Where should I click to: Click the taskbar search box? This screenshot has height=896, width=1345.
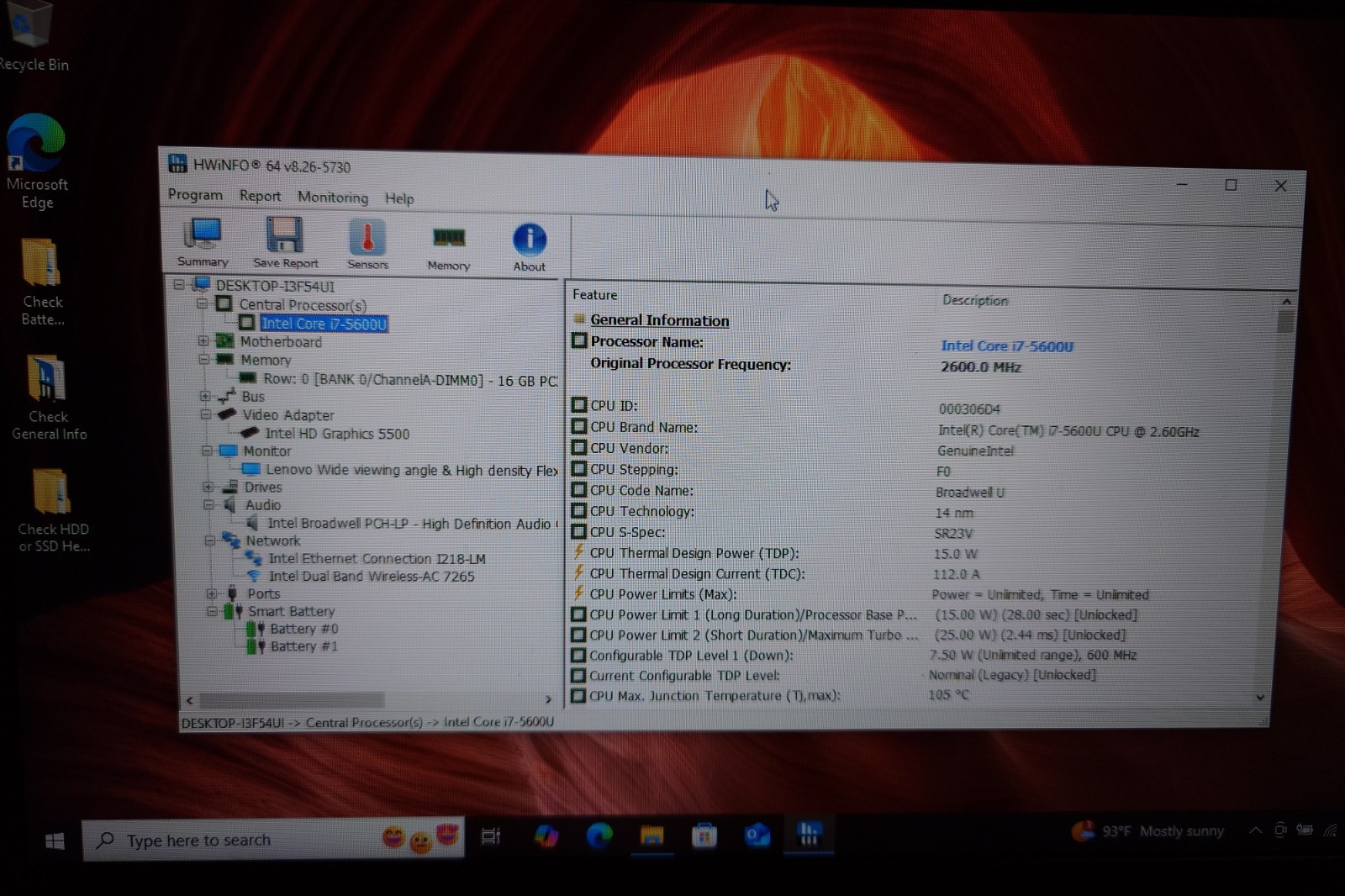273,839
